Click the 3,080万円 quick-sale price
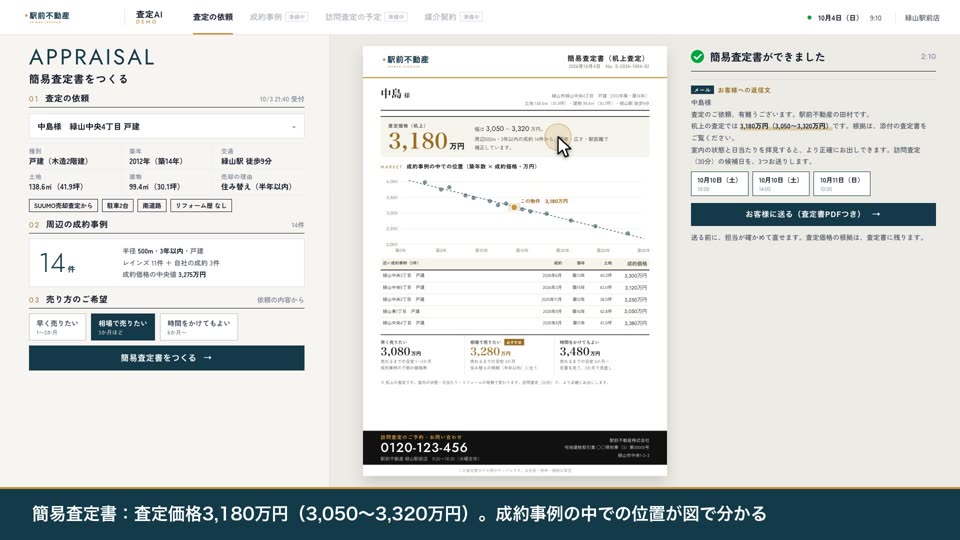This screenshot has height=540, width=960. (x=401, y=352)
